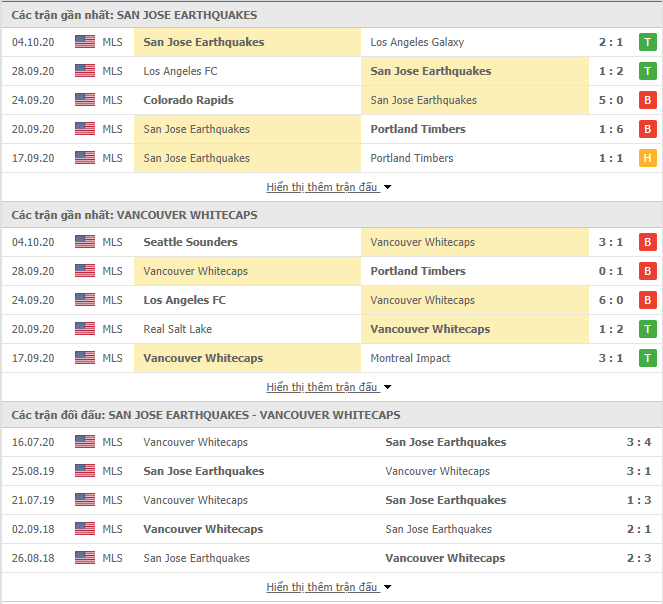The width and height of the screenshot is (663, 604).
Task: Select the Real Salt Lake team name
Action: [178, 329]
